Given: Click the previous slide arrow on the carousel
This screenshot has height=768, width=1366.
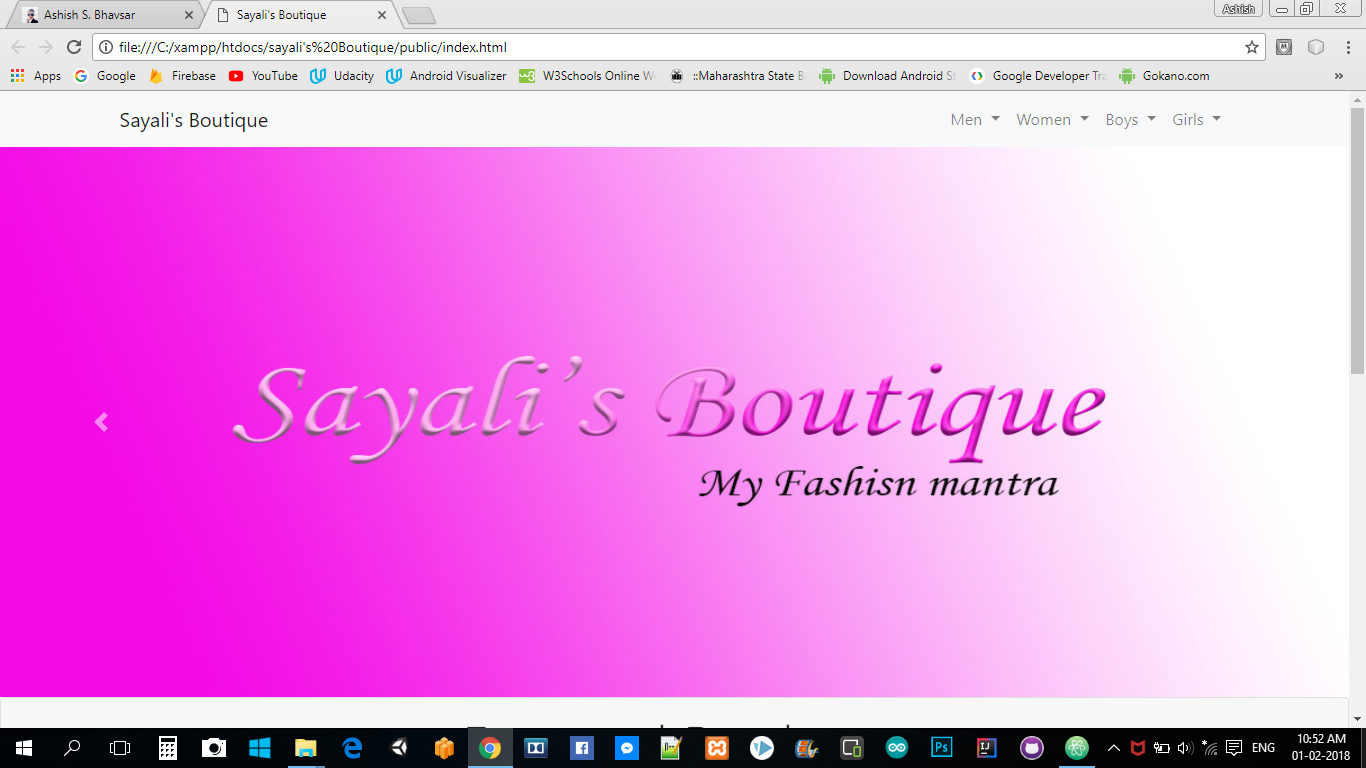Looking at the screenshot, I should pos(101,422).
